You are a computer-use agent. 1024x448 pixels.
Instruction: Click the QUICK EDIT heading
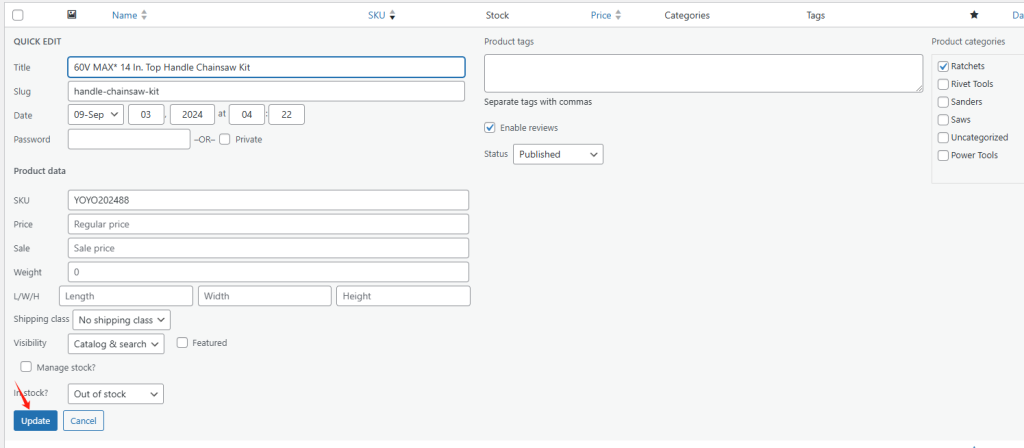[38, 41]
